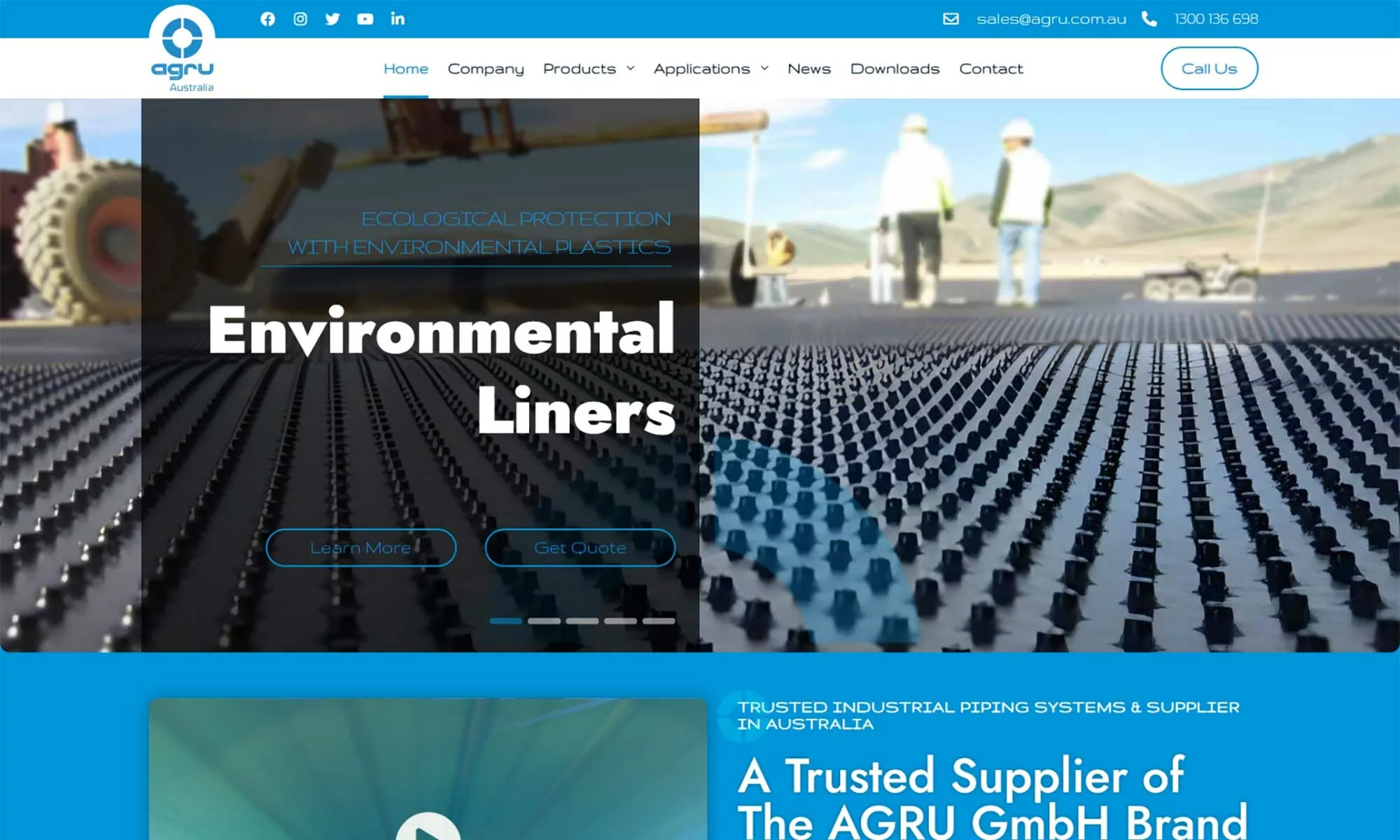Open the News menu item

click(808, 69)
